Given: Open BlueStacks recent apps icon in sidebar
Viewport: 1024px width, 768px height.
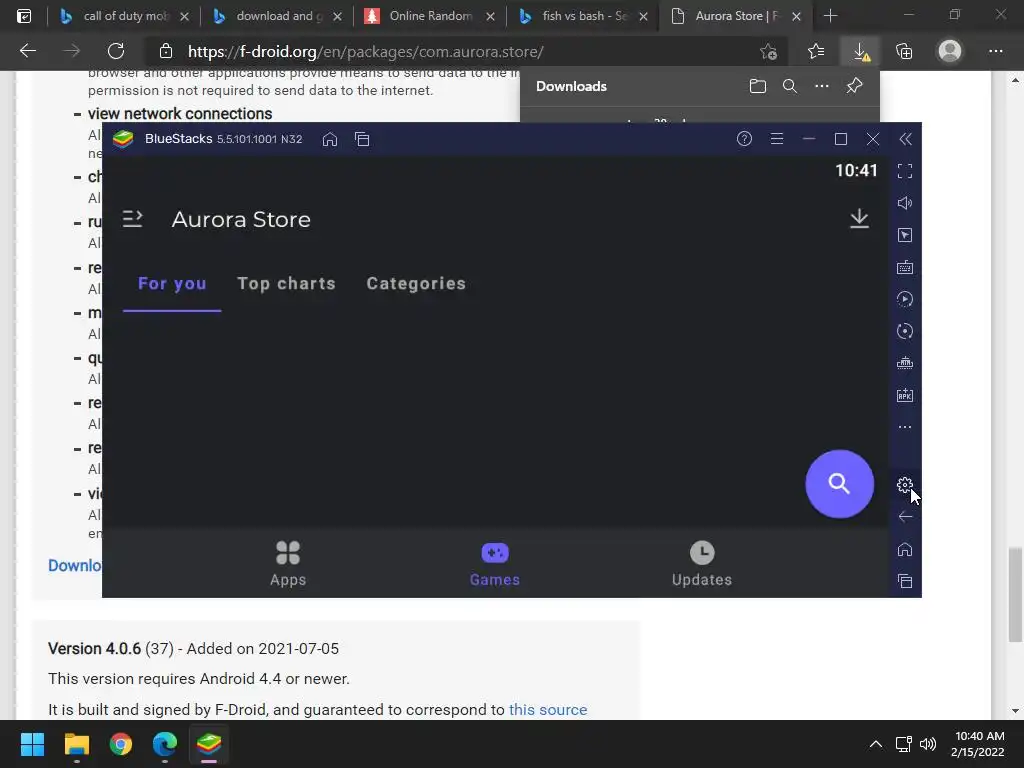Looking at the screenshot, I should point(904,581).
